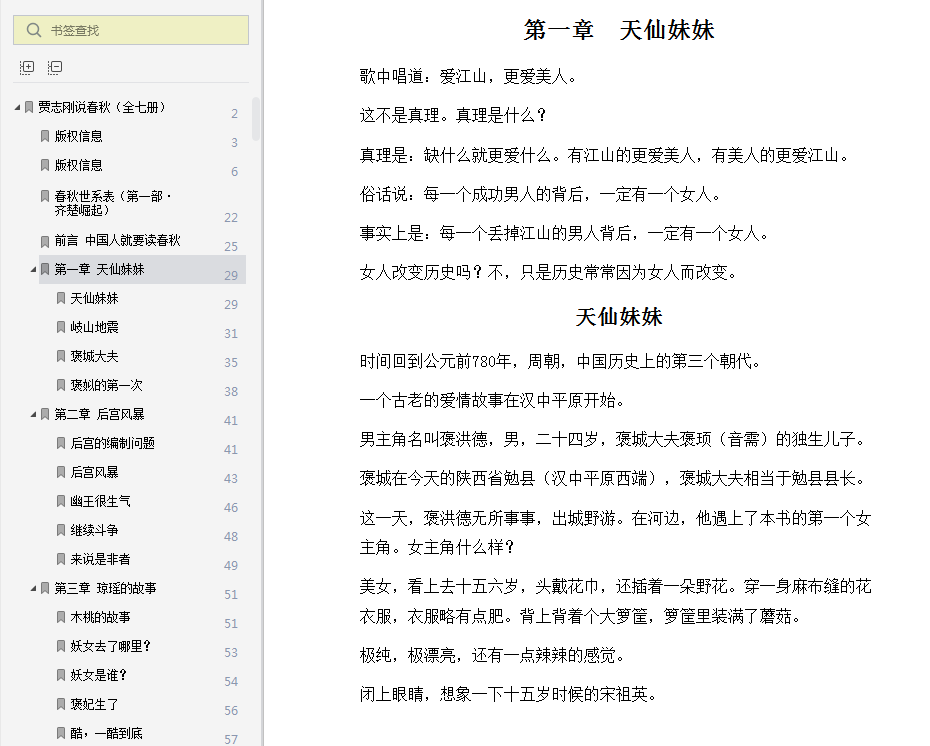930x746 pixels.
Task: Click bookmark icon beside 后宫的编制问题
Action: click(60, 444)
